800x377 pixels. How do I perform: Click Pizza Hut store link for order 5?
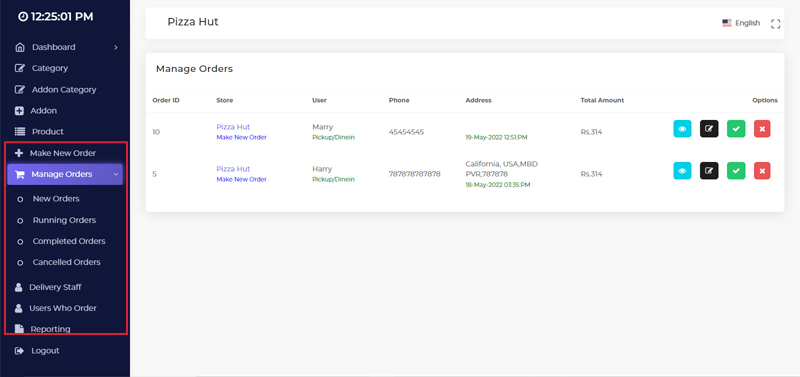click(x=233, y=169)
